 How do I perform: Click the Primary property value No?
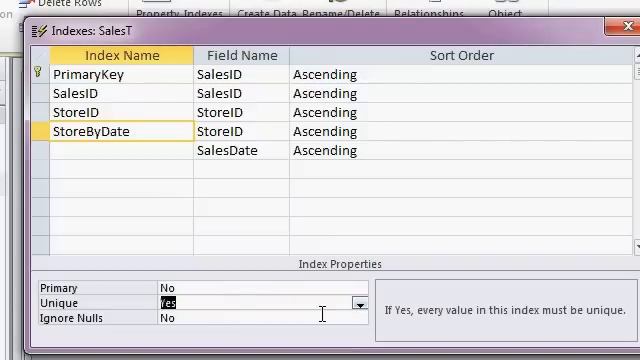pos(262,288)
